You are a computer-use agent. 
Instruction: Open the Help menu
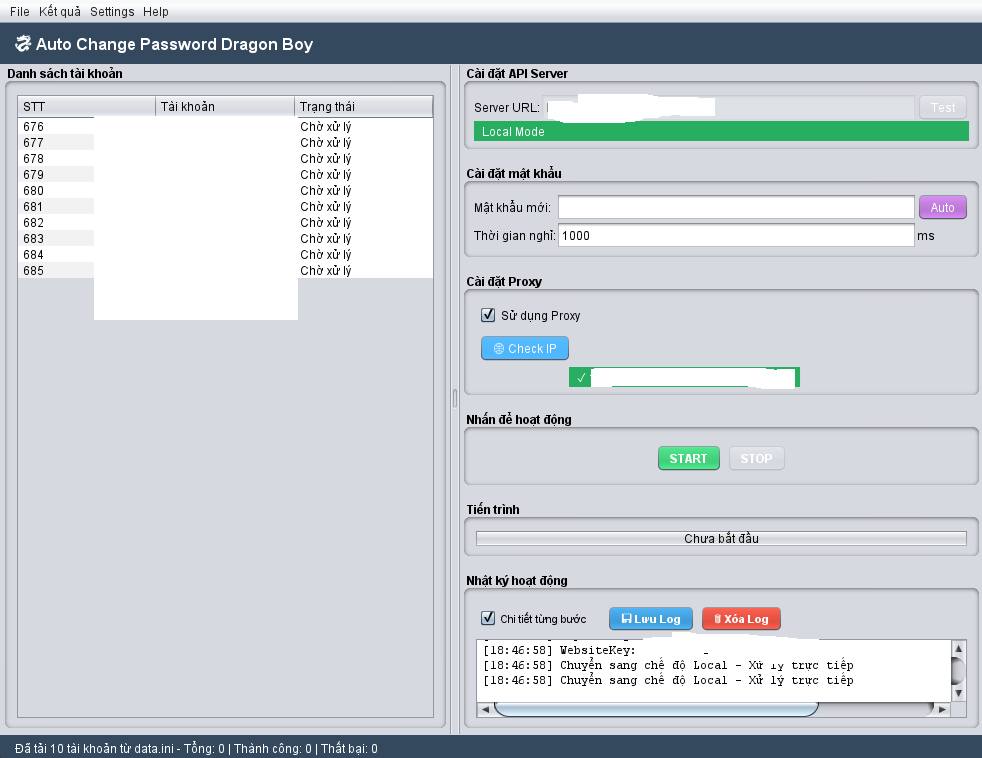[156, 12]
